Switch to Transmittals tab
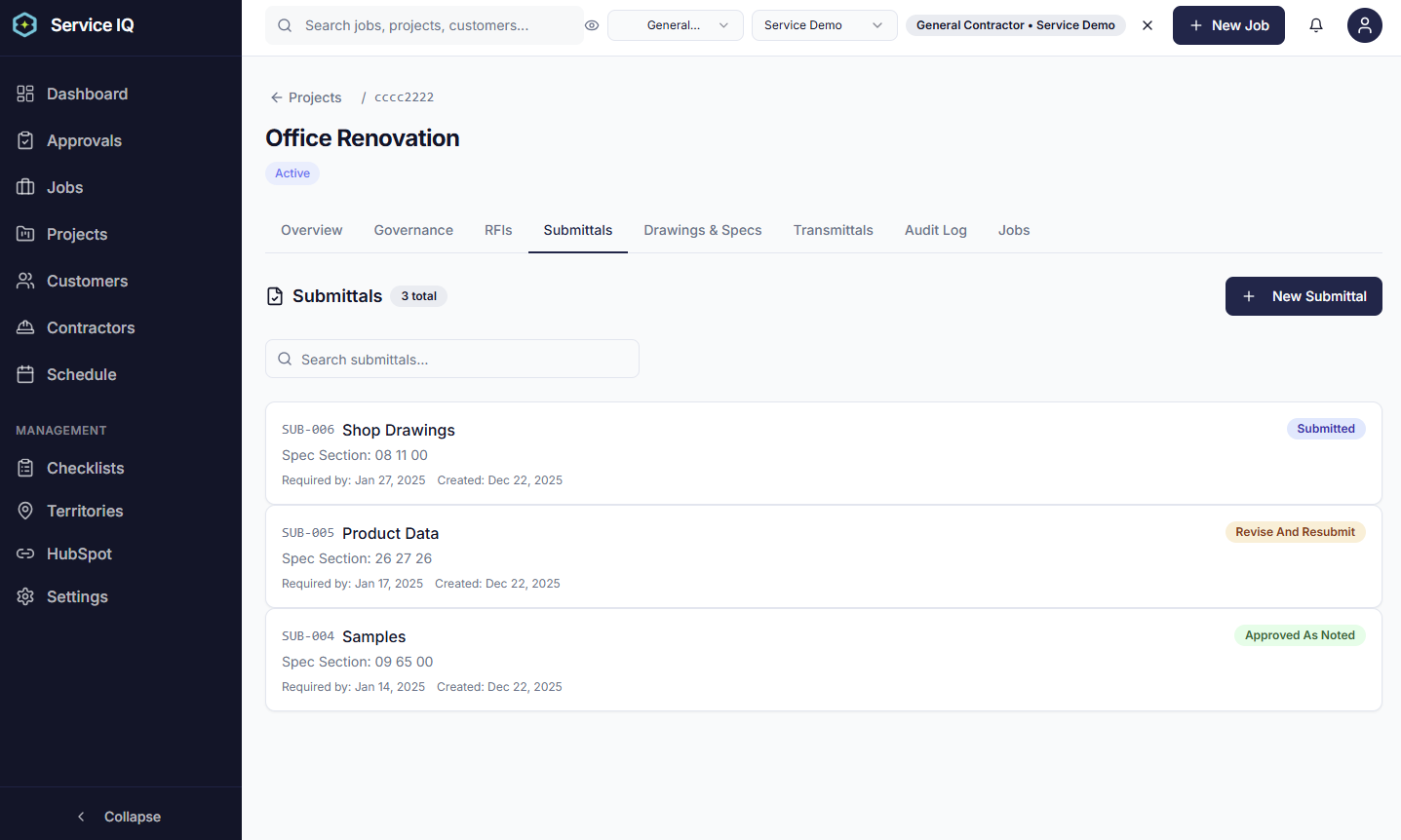 click(834, 230)
